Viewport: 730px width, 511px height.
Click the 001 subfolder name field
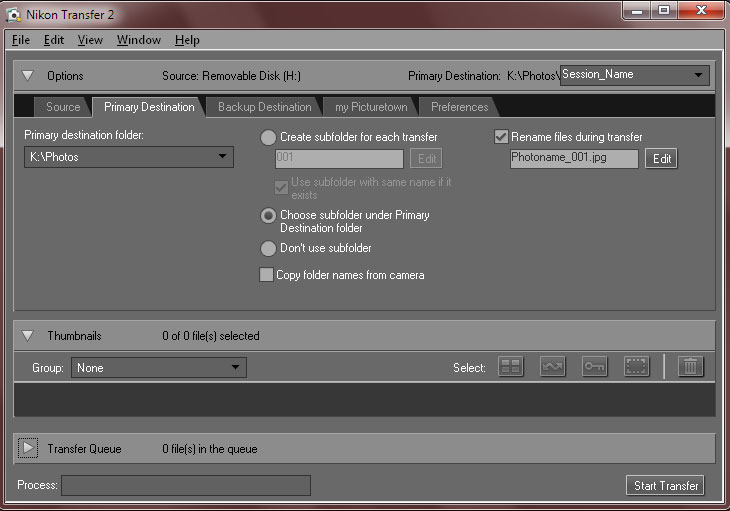point(339,159)
